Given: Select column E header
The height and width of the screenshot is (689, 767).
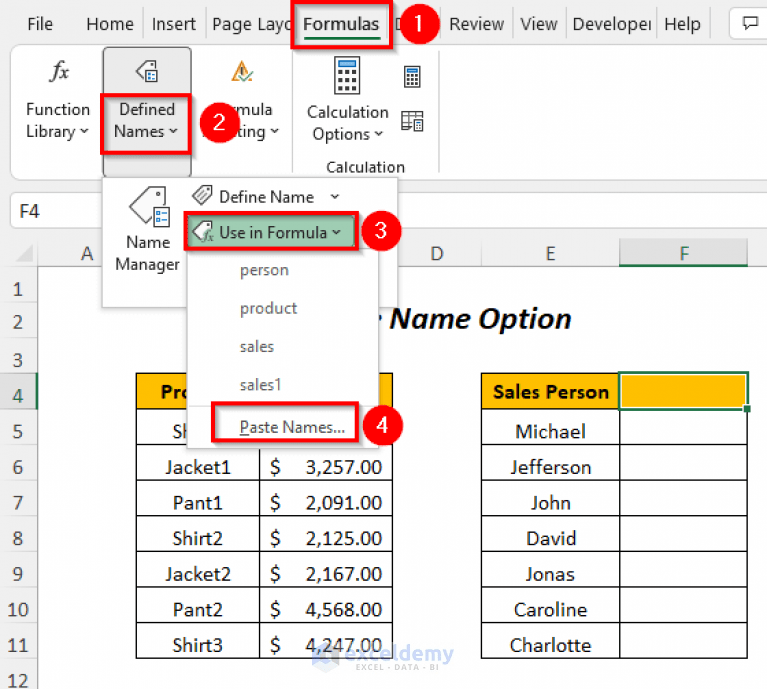Looking at the screenshot, I should click(550, 253).
